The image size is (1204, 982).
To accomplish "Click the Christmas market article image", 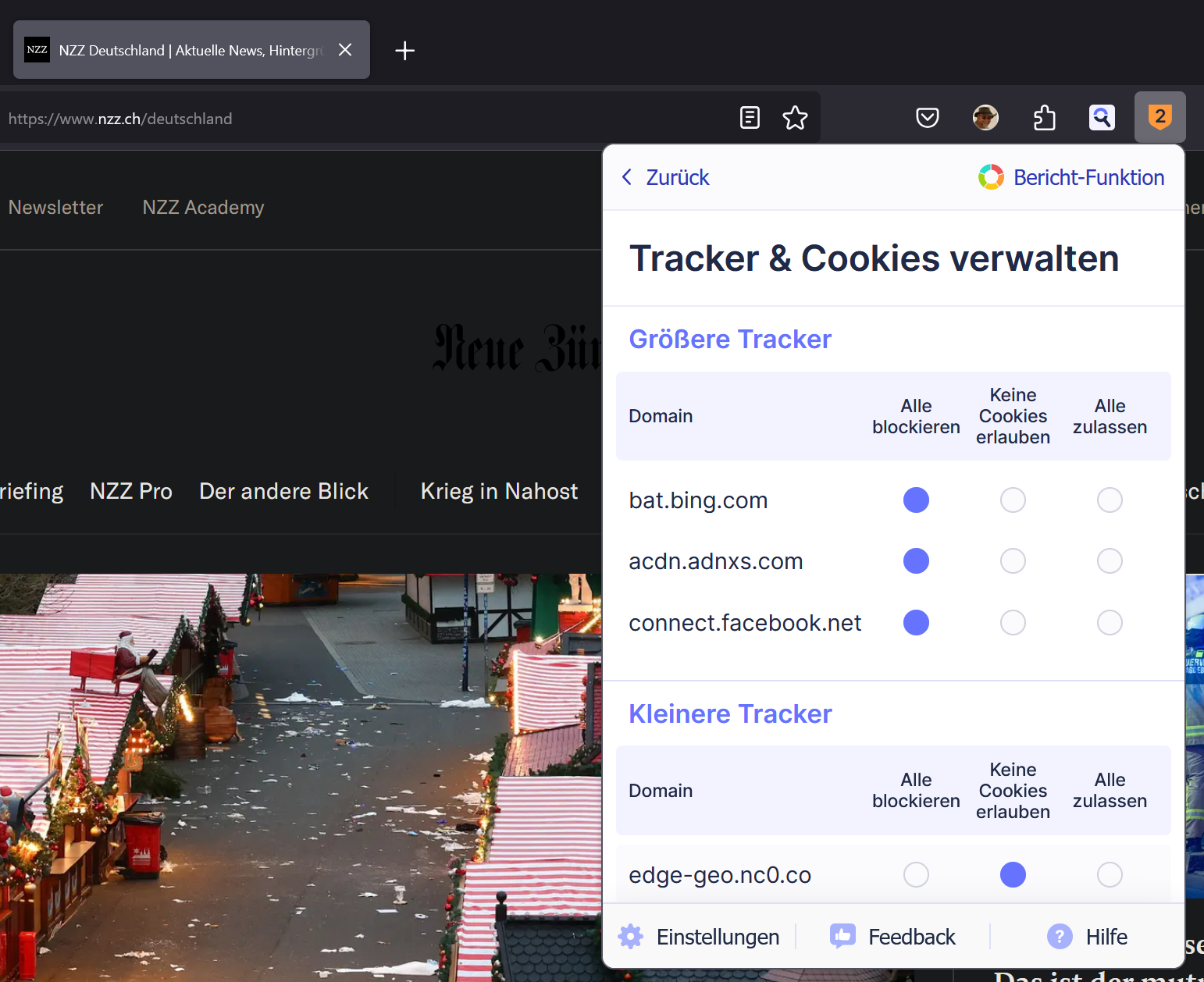I will click(x=301, y=777).
